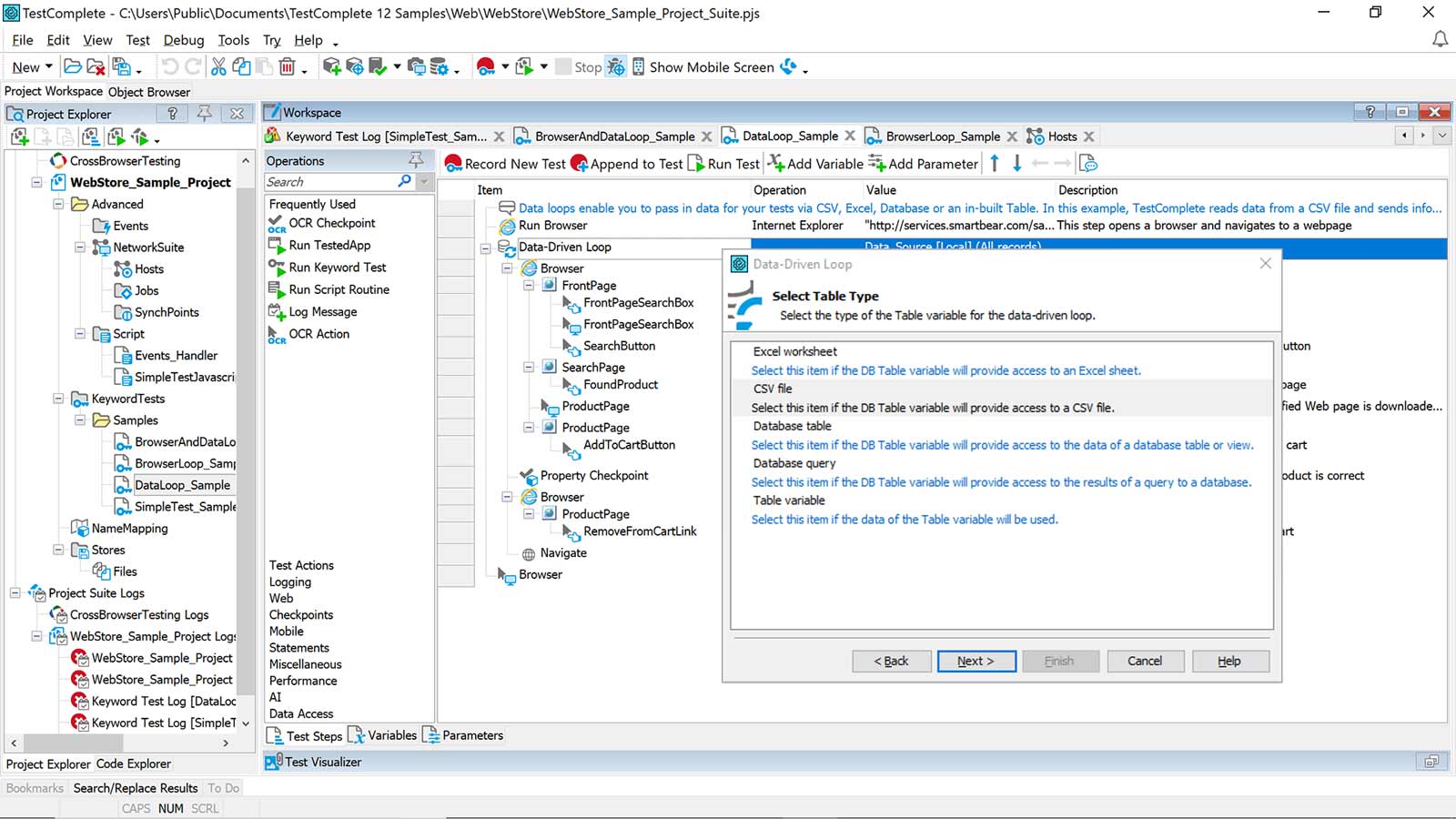Viewport: 1456px width, 819px height.
Task: Select Database query option
Action: [x=1001, y=472]
